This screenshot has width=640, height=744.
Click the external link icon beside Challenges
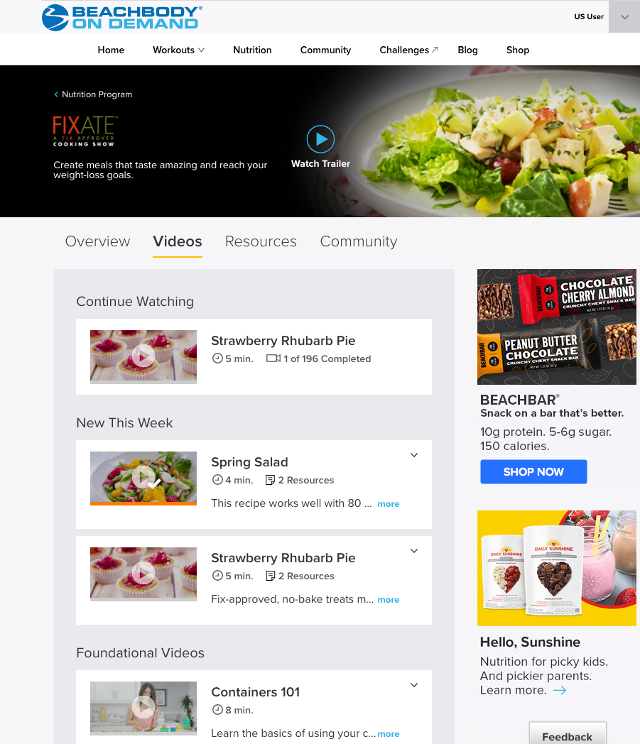pos(435,49)
